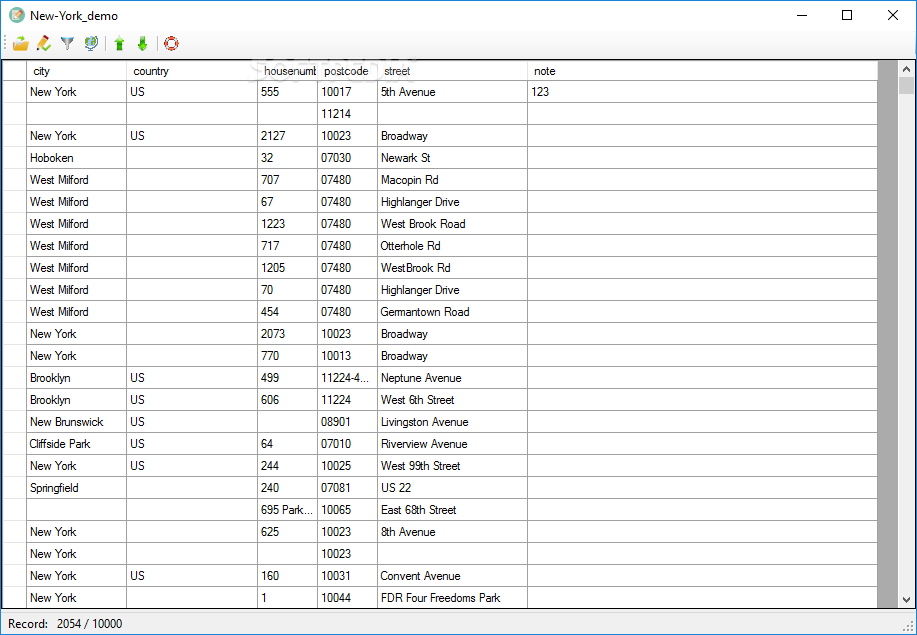Click the green down arrow icon

[142, 43]
